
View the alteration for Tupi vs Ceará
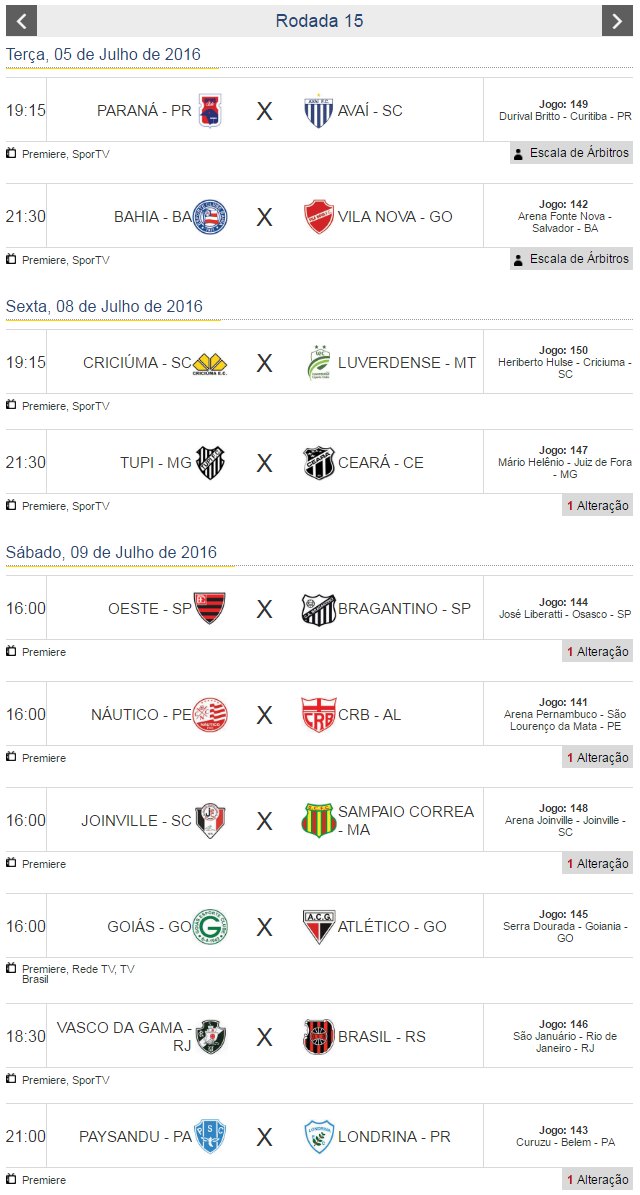click(x=597, y=505)
